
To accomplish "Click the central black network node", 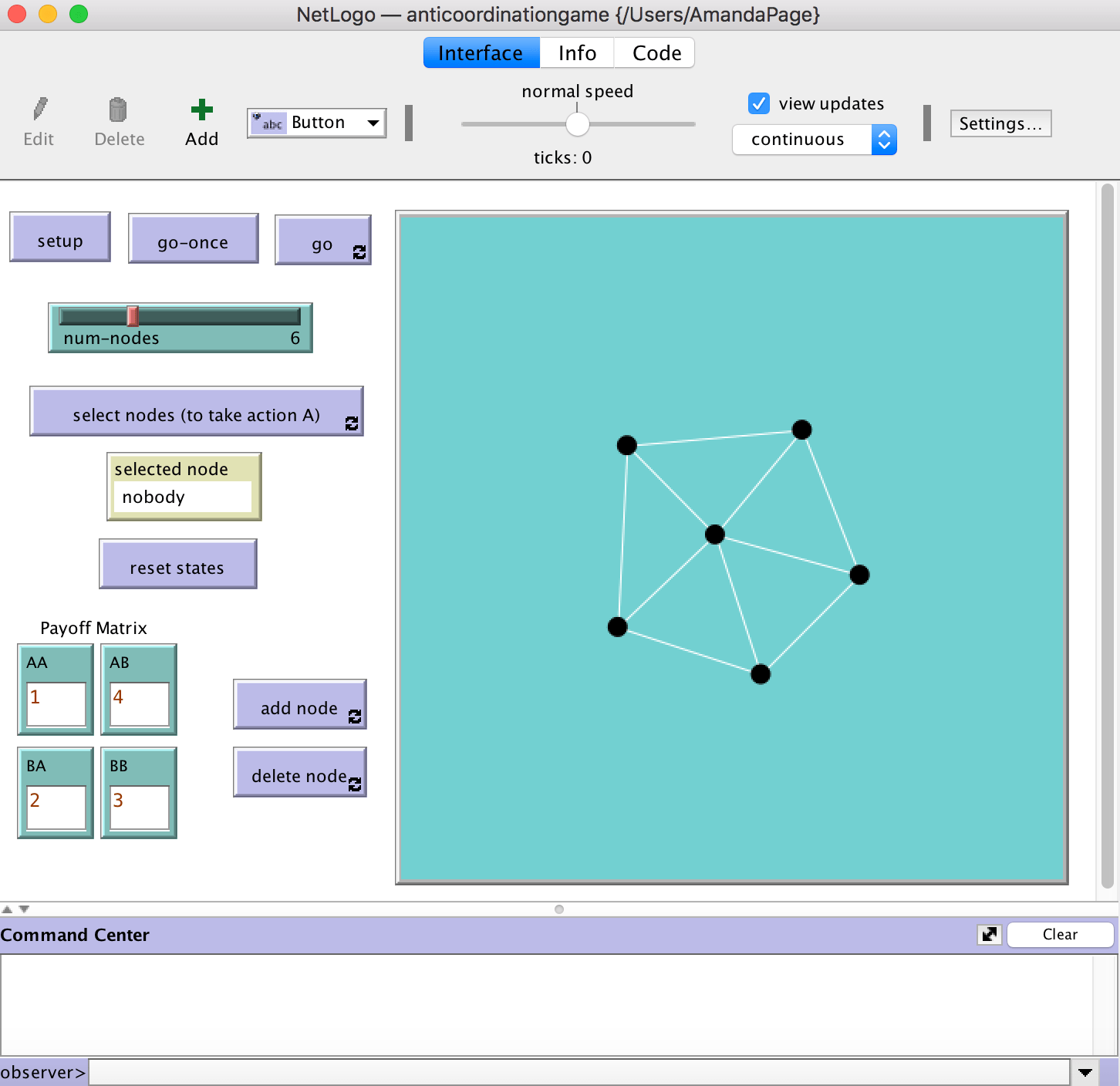I will 715,534.
